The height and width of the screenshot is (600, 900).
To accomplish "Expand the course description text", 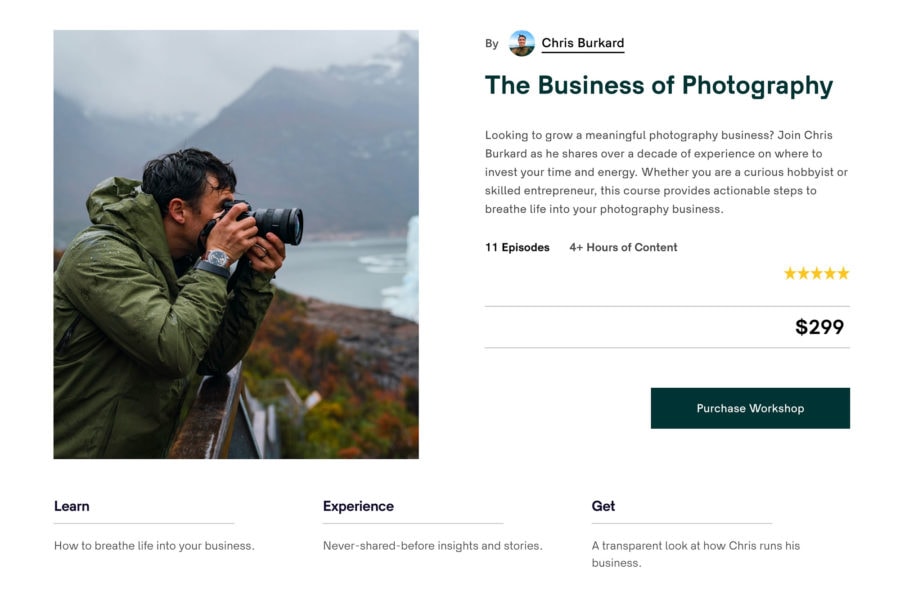I will tap(665, 172).
